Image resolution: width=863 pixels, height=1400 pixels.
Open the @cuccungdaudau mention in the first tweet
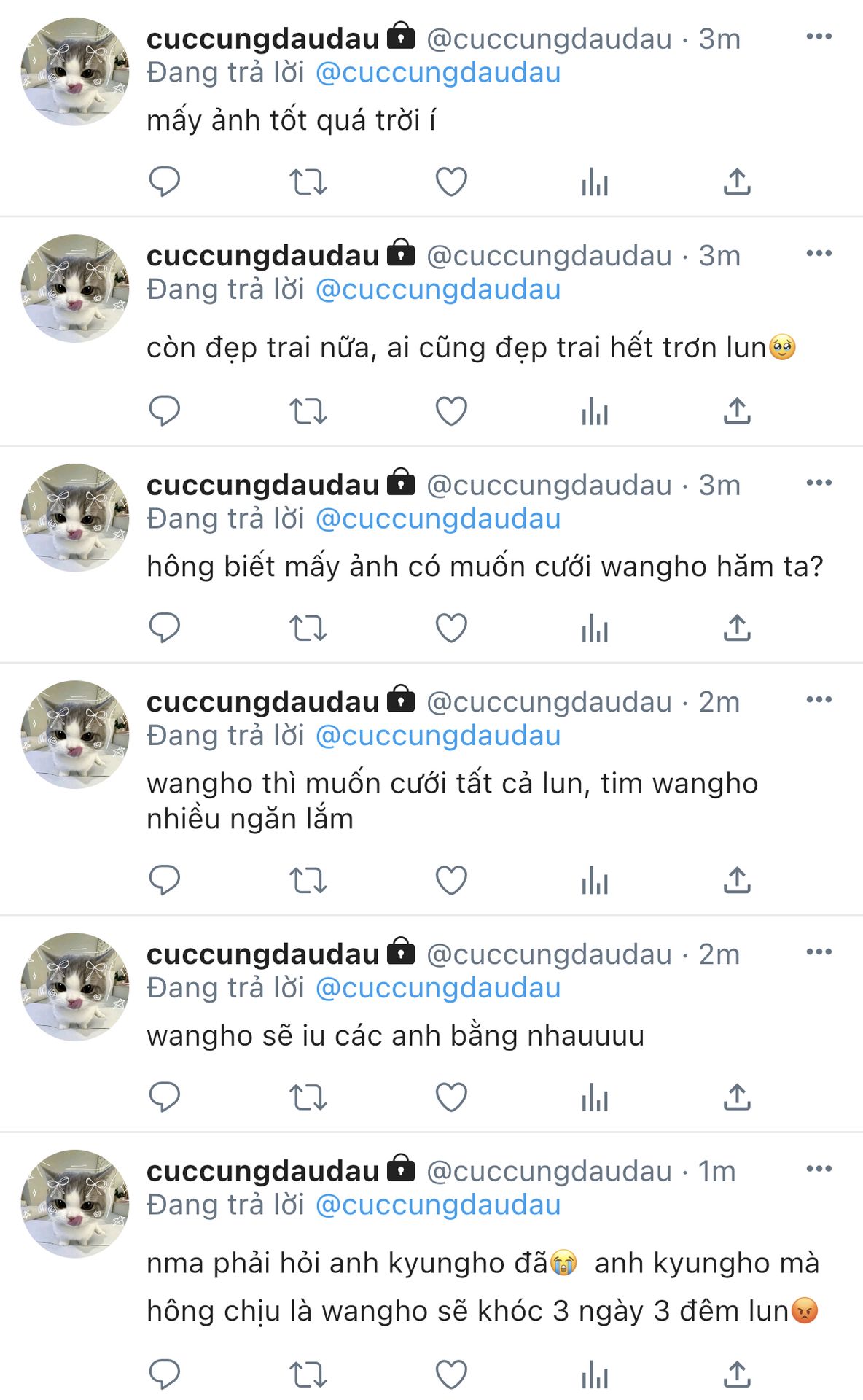click(438, 73)
